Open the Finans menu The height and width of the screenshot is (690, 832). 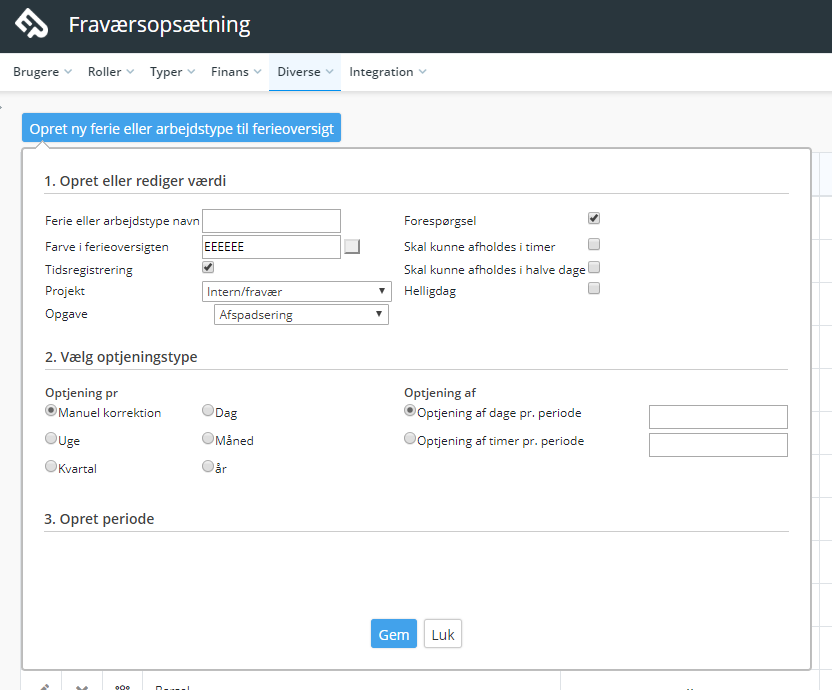point(236,72)
